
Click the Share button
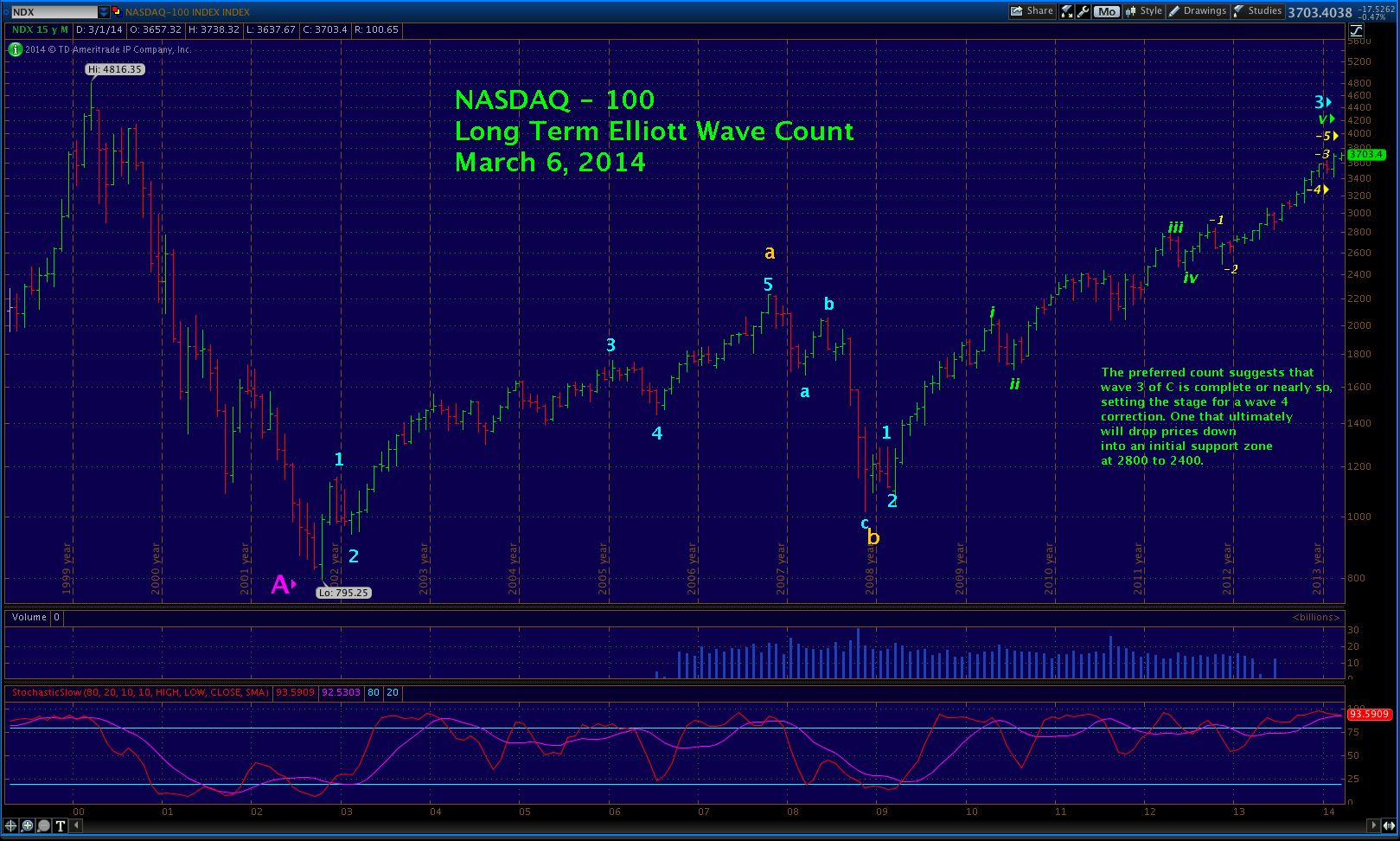[1032, 11]
